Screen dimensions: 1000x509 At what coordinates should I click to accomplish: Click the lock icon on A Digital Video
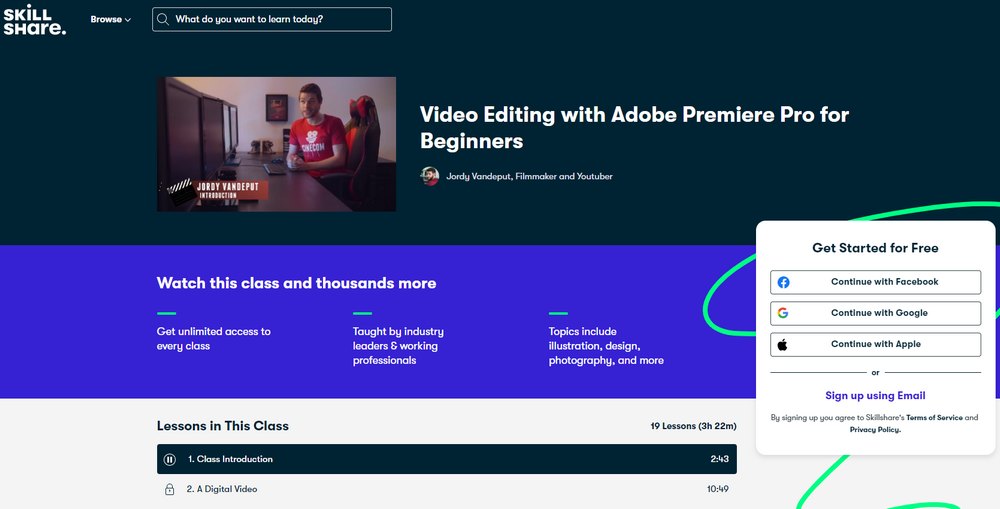coord(170,489)
